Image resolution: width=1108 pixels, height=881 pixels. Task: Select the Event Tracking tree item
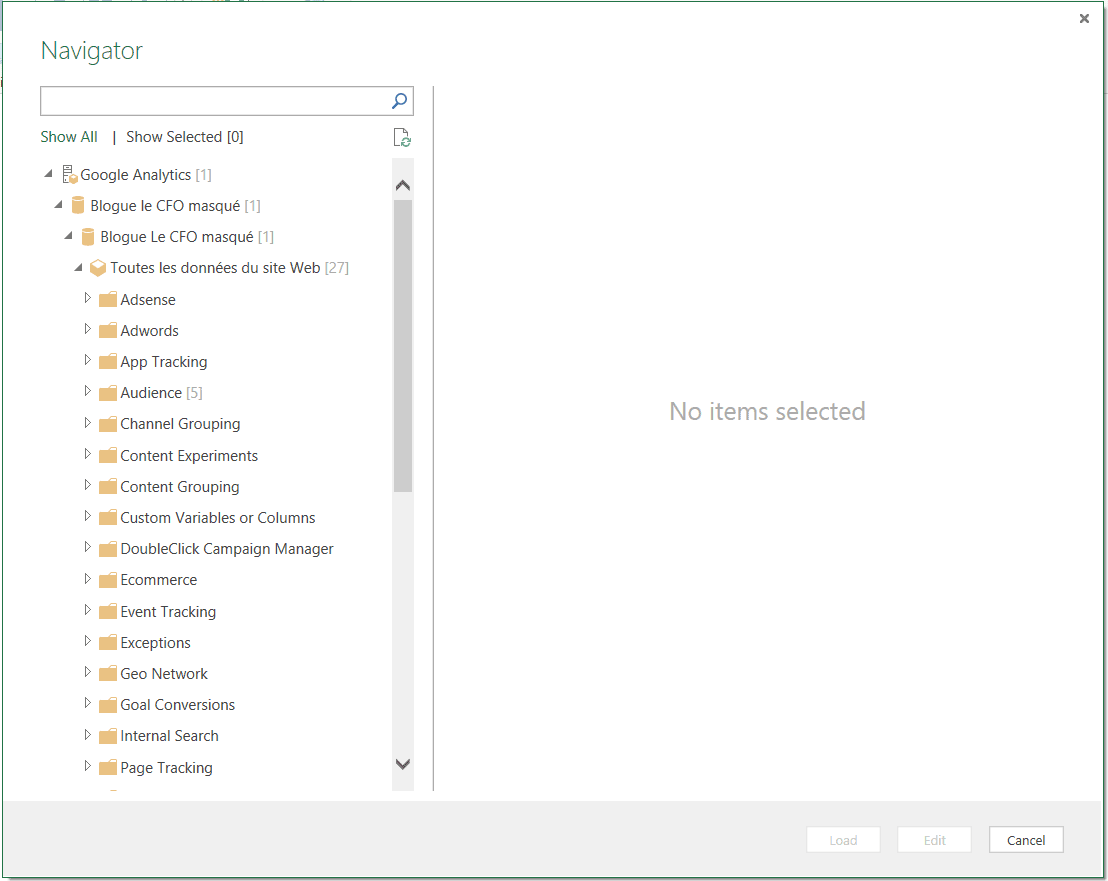click(x=168, y=612)
